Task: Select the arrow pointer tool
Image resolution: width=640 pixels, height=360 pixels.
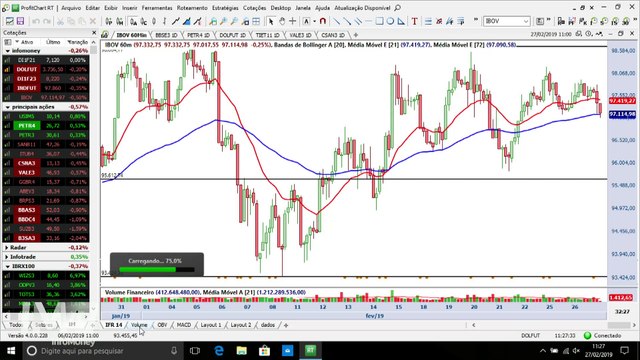Action: pos(271,21)
